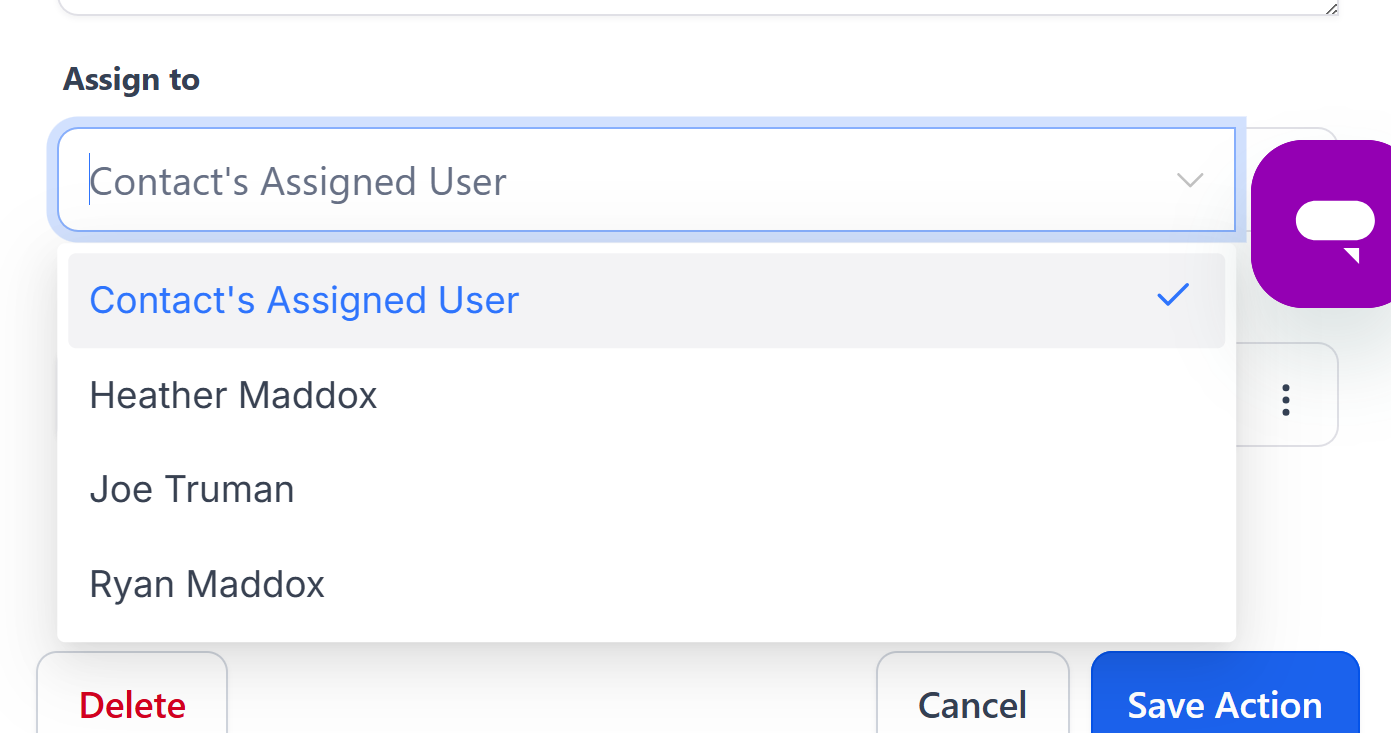Delete this action

[x=131, y=705]
